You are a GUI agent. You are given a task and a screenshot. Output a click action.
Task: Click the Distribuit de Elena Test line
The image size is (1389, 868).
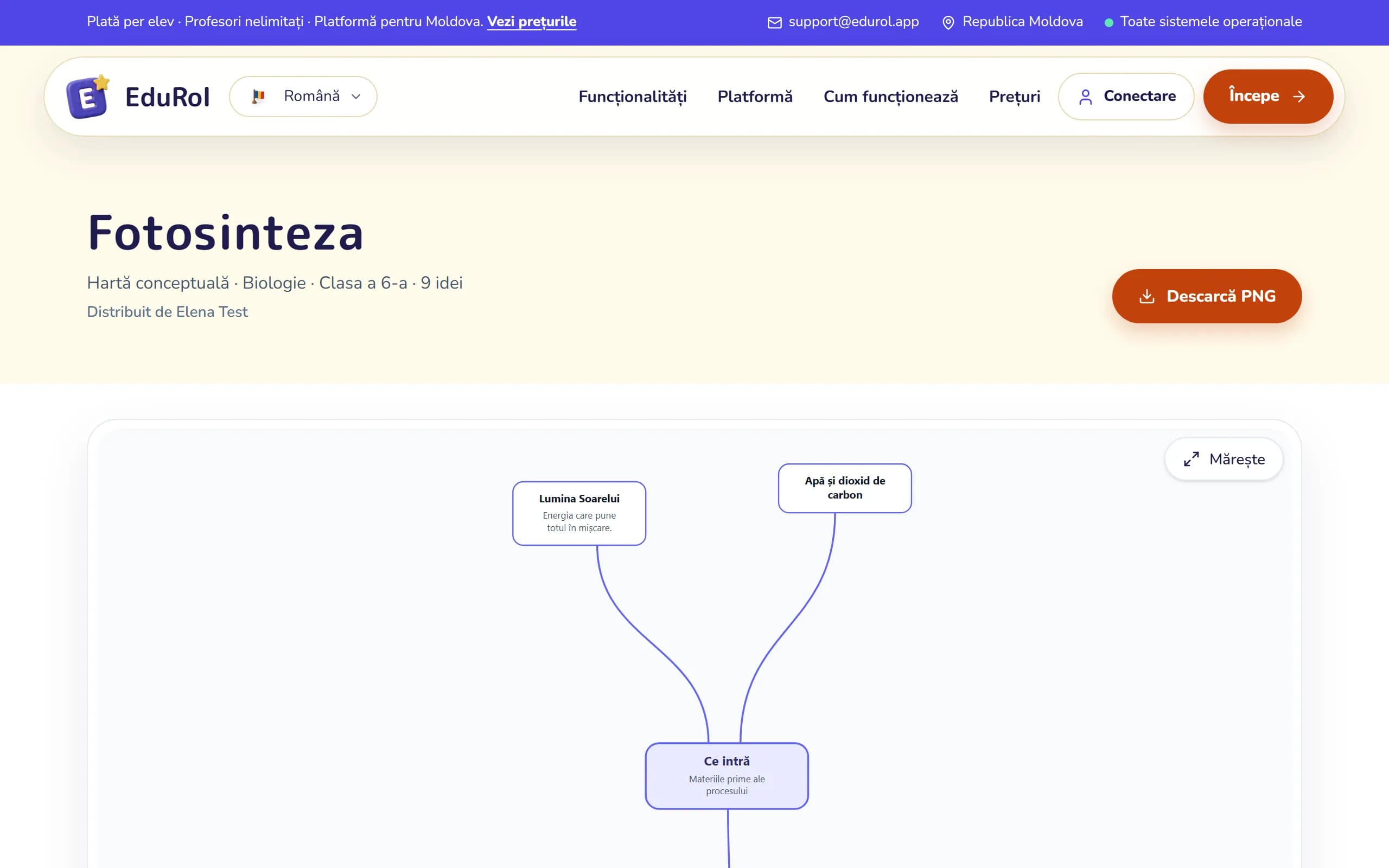click(167, 312)
